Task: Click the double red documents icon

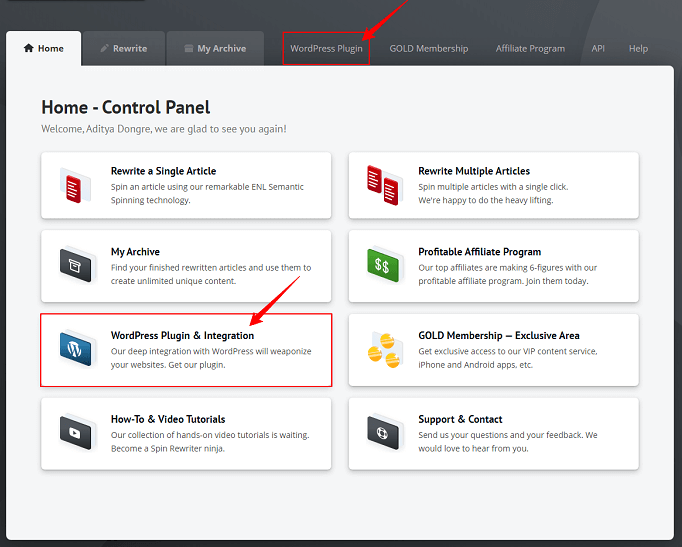Action: [383, 185]
